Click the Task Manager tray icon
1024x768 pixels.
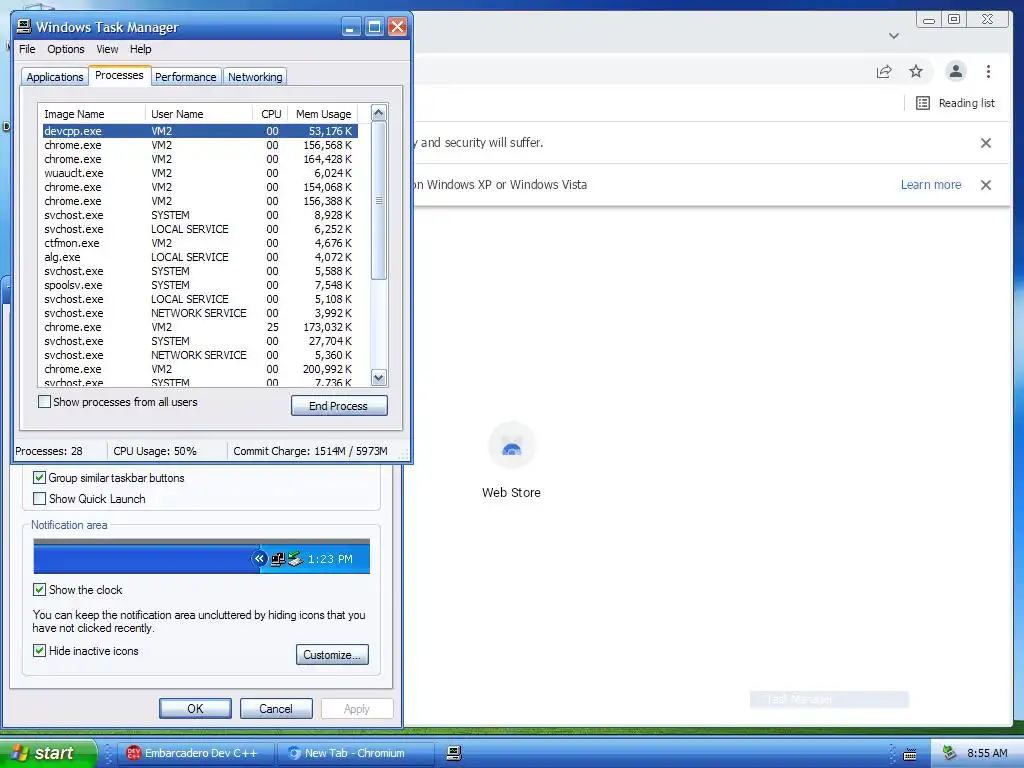950,753
